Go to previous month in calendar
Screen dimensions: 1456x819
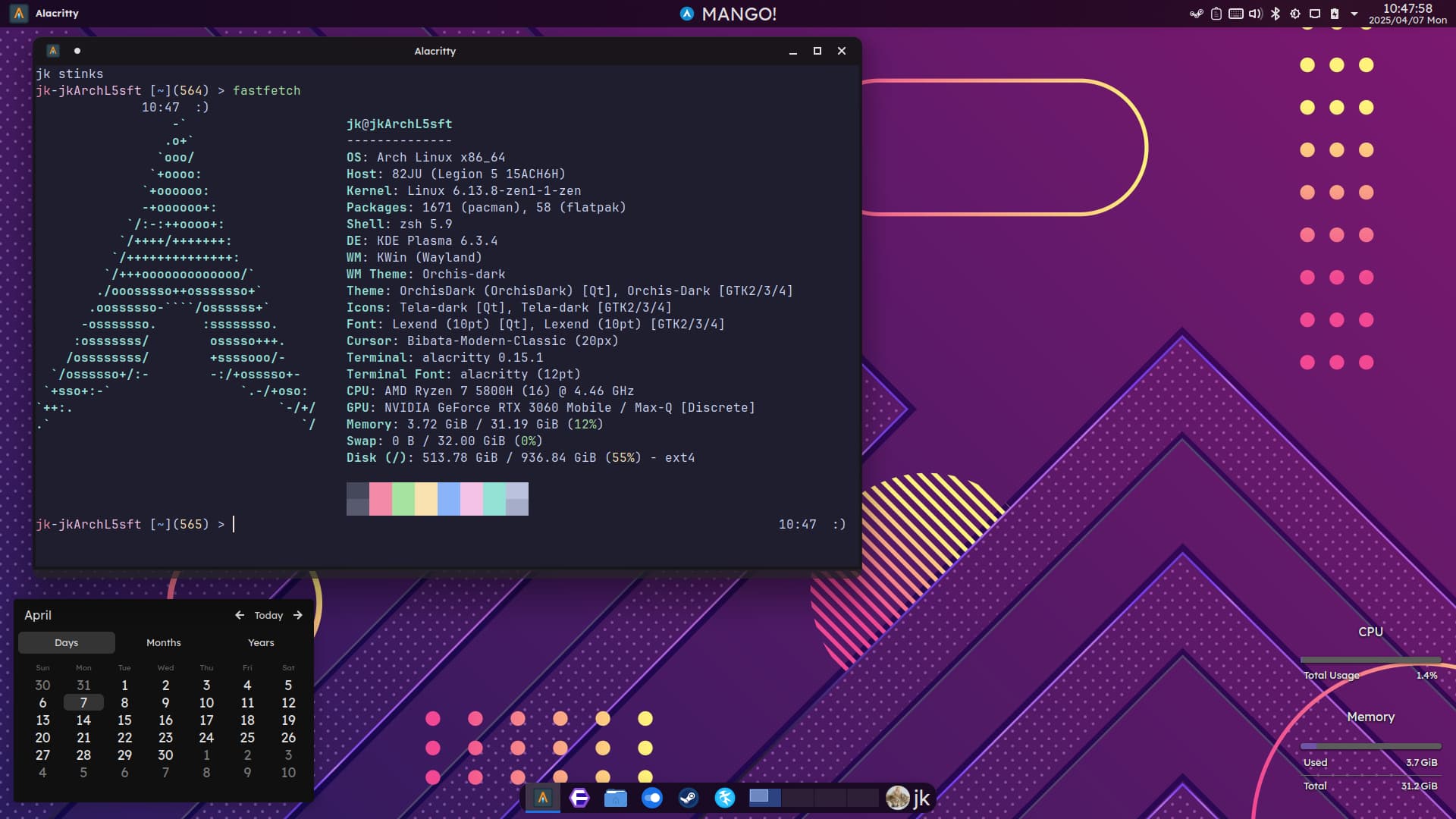click(x=240, y=615)
